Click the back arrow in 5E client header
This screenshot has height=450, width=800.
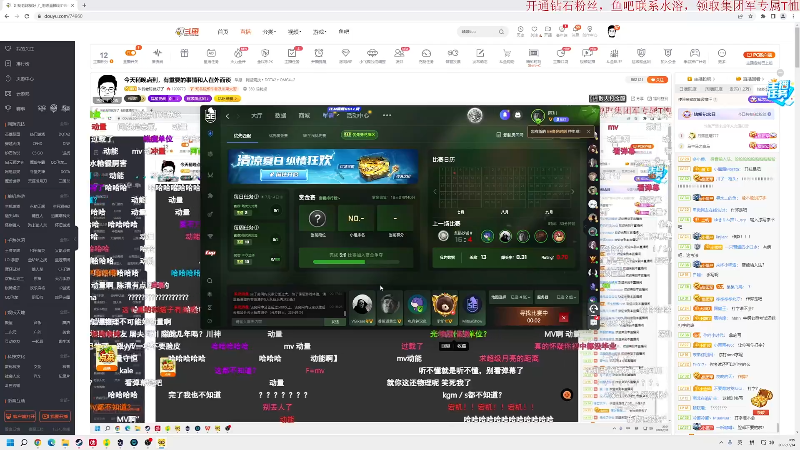click(228, 116)
